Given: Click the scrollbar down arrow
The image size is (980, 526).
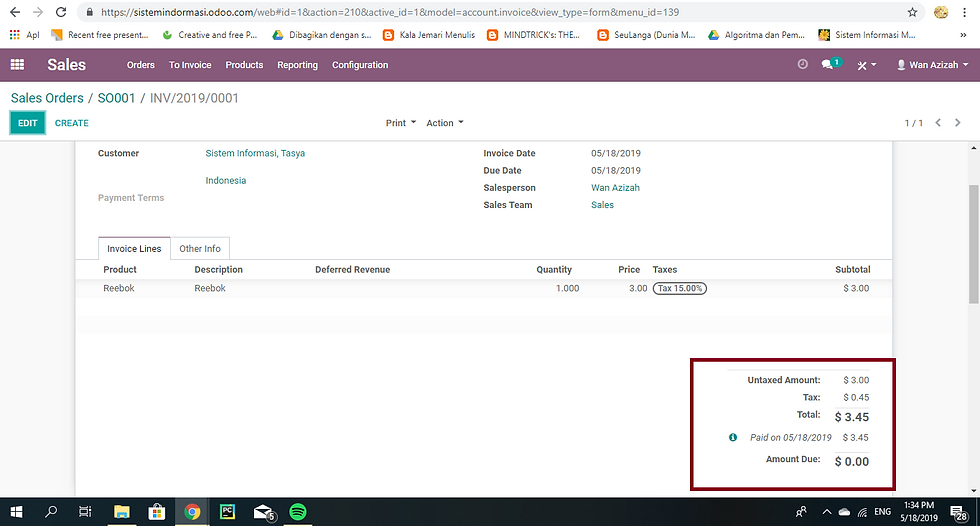Looking at the screenshot, I should [974, 491].
